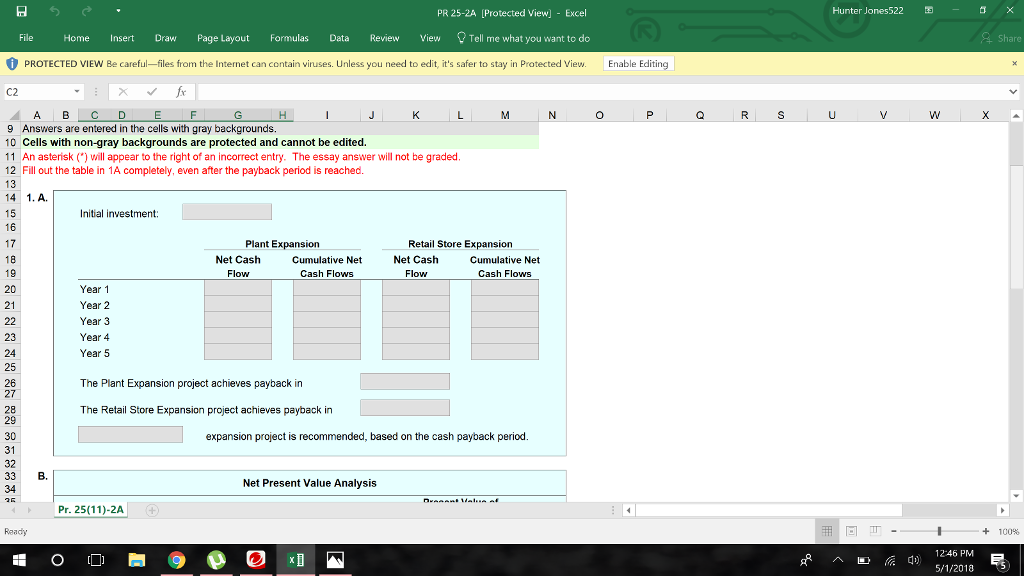Select column K header
This screenshot has height=576, width=1024.
(415, 115)
